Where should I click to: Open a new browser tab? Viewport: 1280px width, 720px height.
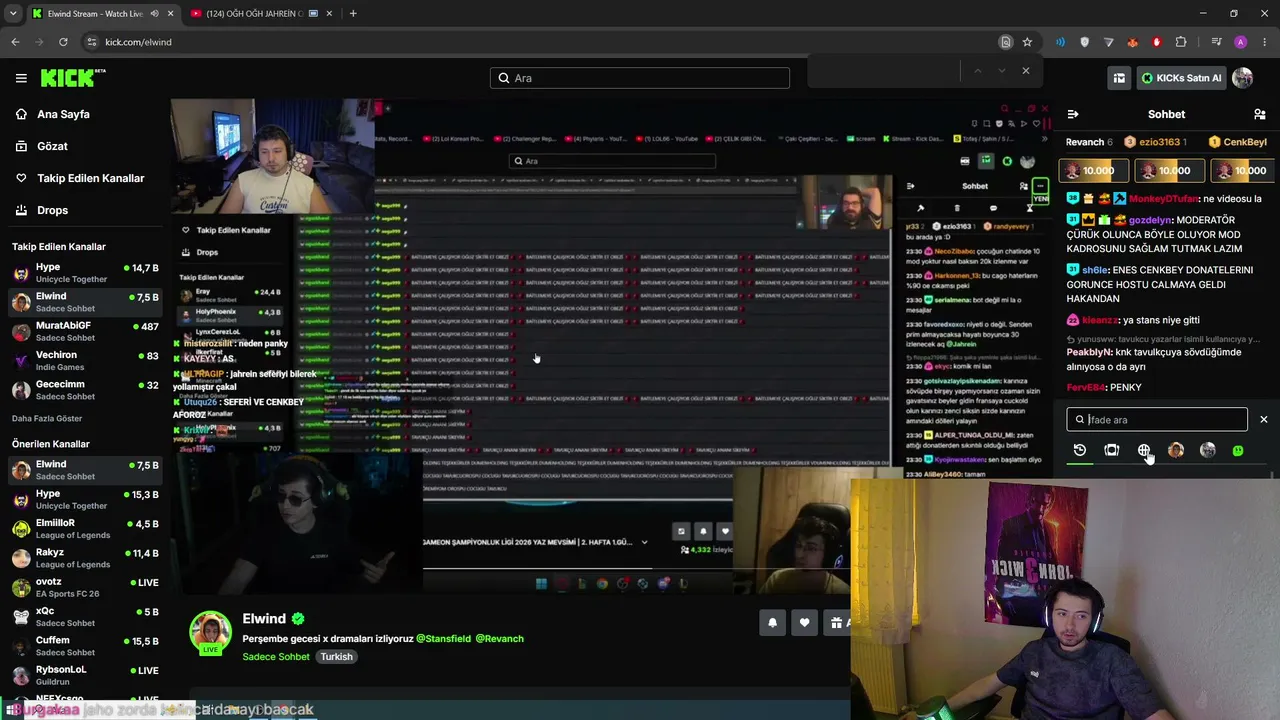coord(353,14)
